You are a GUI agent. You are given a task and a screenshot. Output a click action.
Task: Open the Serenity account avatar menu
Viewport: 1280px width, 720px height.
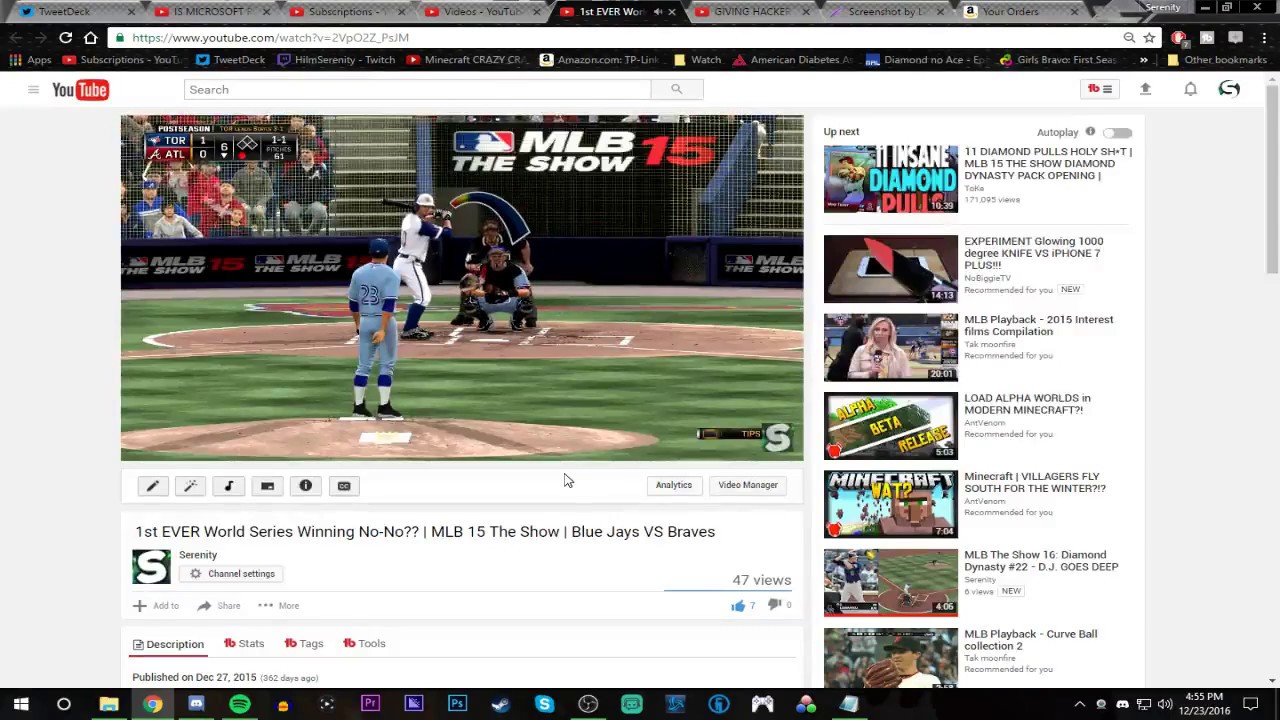tap(1229, 89)
